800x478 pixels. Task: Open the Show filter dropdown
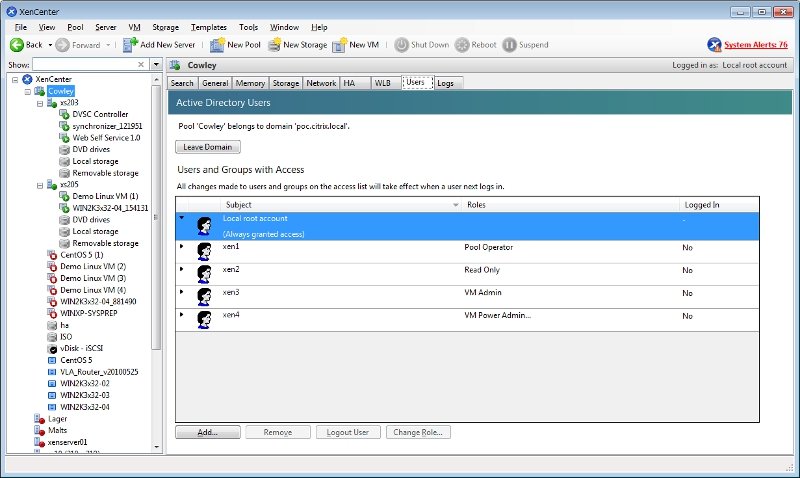pos(156,65)
